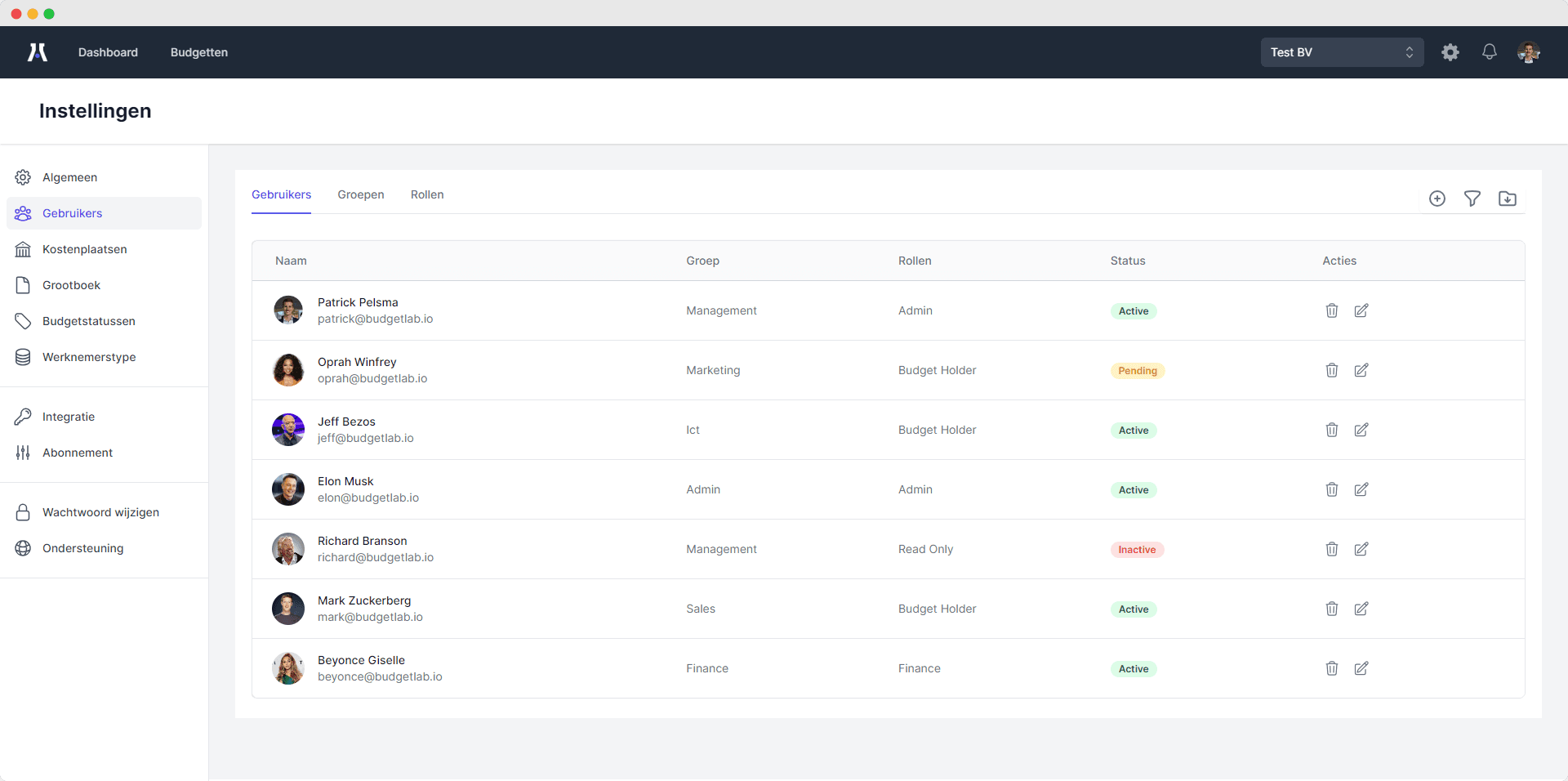Open Wachtwoord wijzigen settings page
The image size is (1568, 781).
[100, 512]
